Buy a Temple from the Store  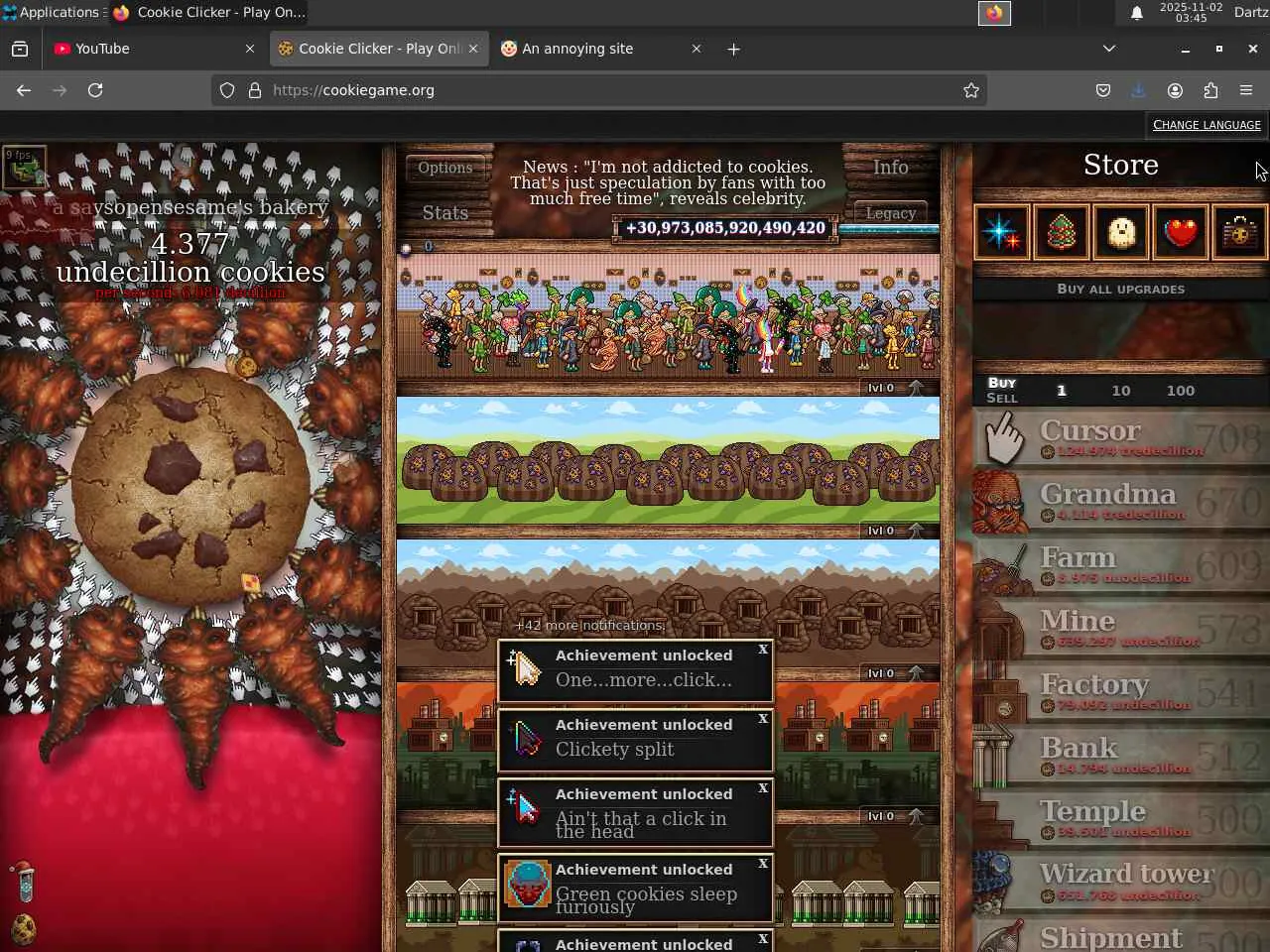pos(1121,819)
